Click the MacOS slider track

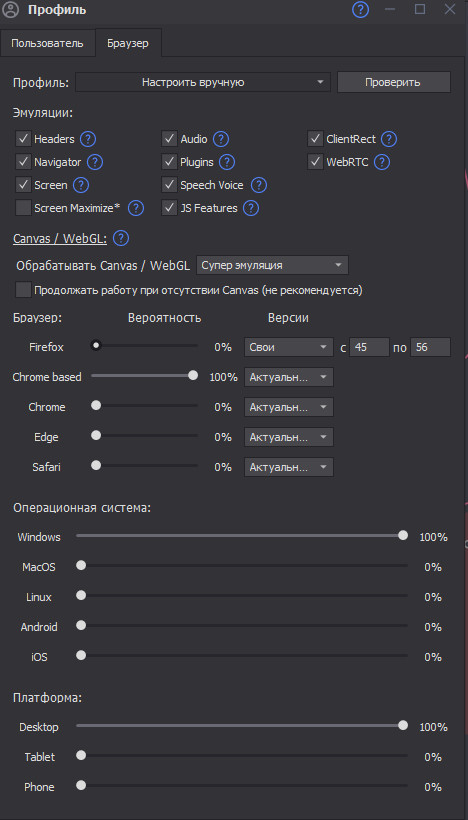point(242,565)
